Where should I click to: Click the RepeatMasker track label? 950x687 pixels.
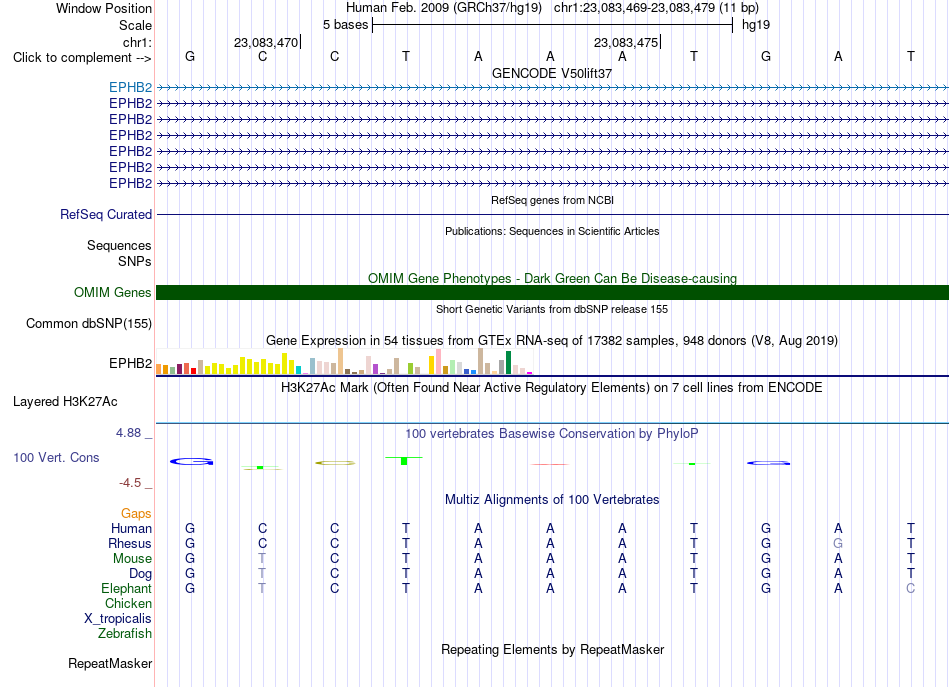click(110, 663)
